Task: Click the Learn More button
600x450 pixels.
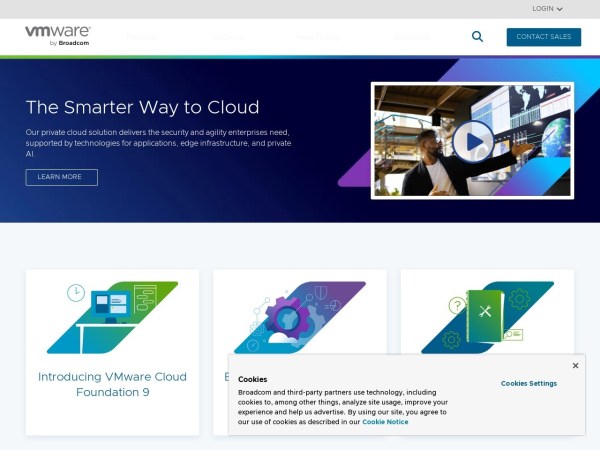Action: pyautogui.click(x=61, y=177)
